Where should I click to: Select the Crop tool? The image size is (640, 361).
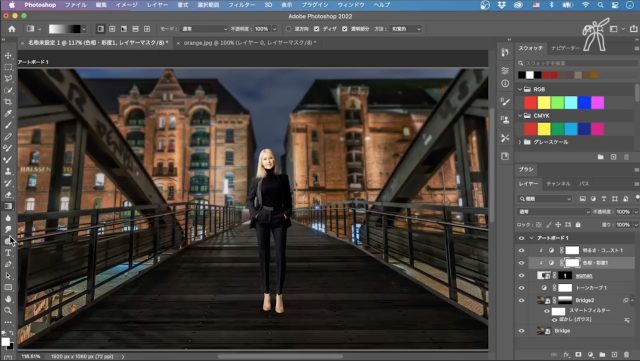pos(8,102)
